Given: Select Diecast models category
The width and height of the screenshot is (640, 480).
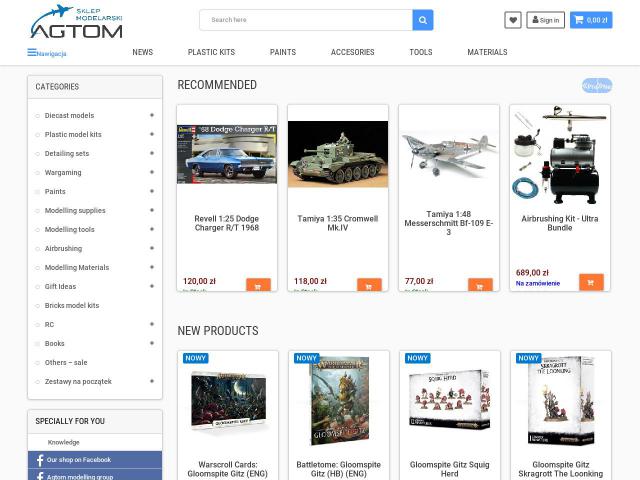Looking at the screenshot, I should click(69, 116).
